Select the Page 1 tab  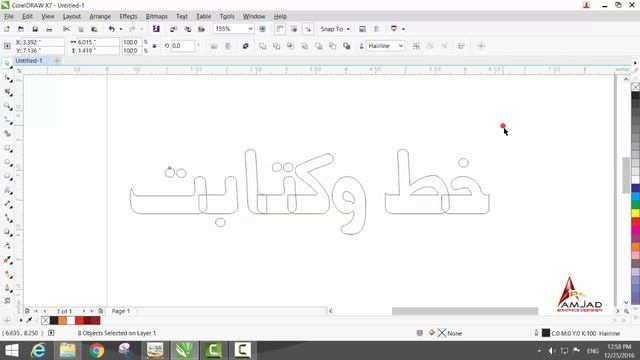(121, 311)
